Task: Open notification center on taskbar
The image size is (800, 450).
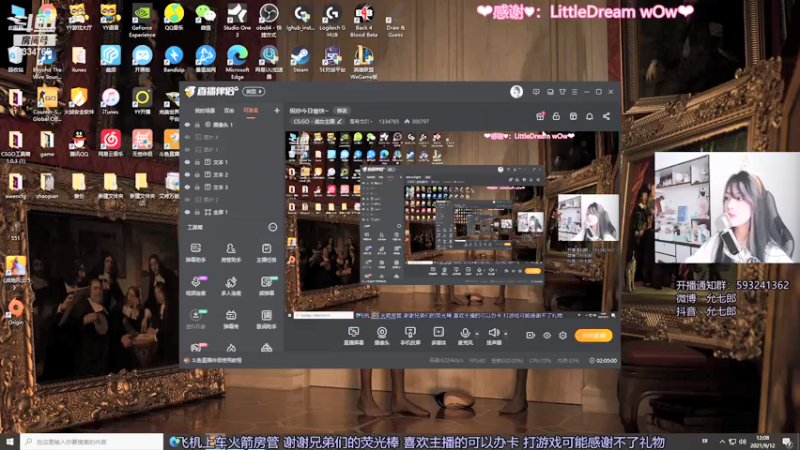Action: [x=787, y=442]
